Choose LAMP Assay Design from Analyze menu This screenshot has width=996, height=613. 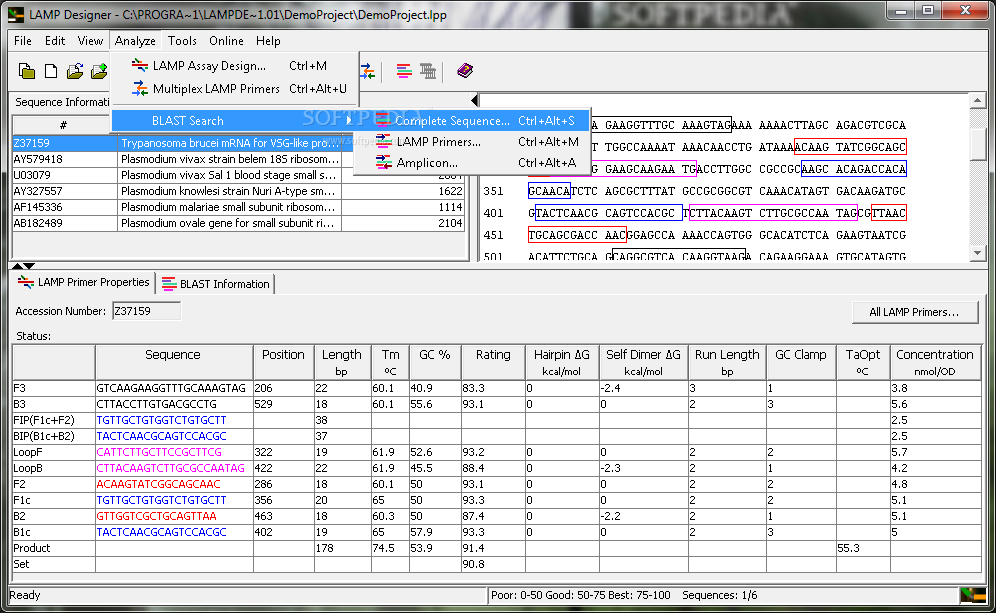click(x=209, y=66)
